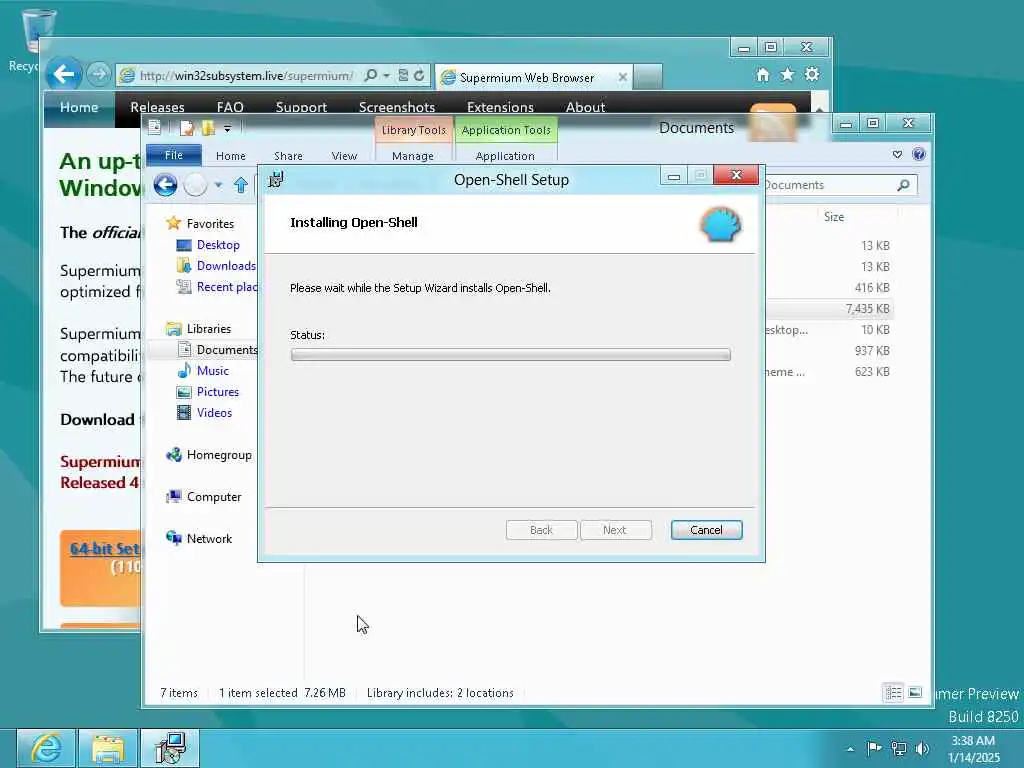Click the Open-Shell installer taskbar icon
Viewport: 1024px width, 768px height.
pos(170,748)
